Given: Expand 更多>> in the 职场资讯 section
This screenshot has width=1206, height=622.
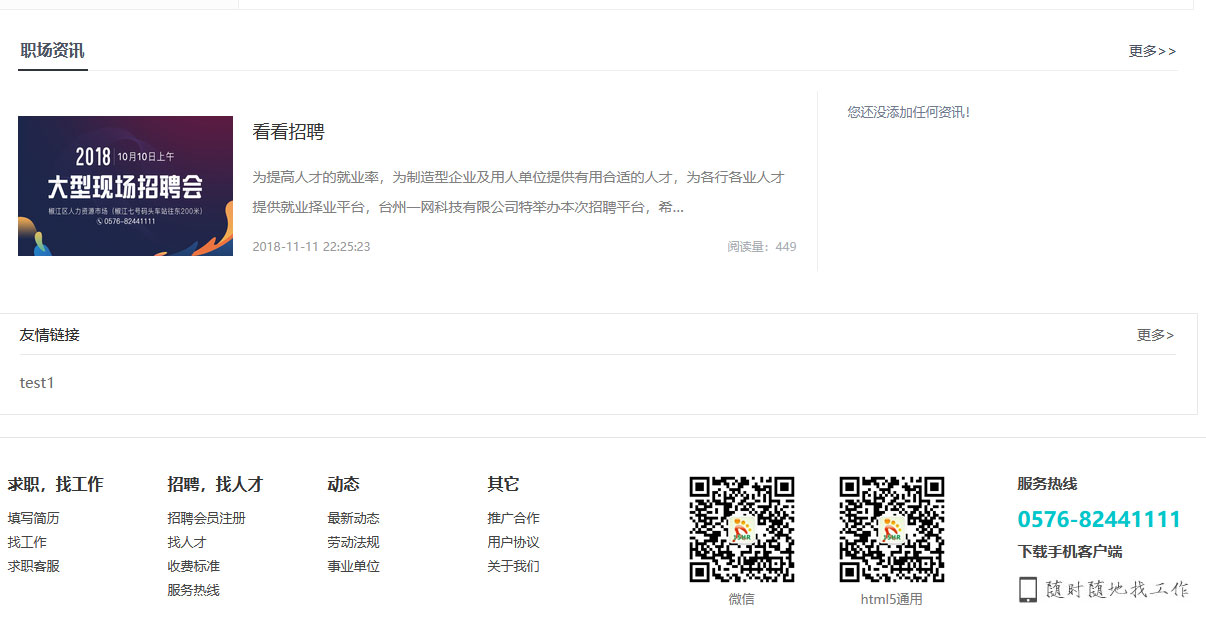Looking at the screenshot, I should pyautogui.click(x=1152, y=51).
